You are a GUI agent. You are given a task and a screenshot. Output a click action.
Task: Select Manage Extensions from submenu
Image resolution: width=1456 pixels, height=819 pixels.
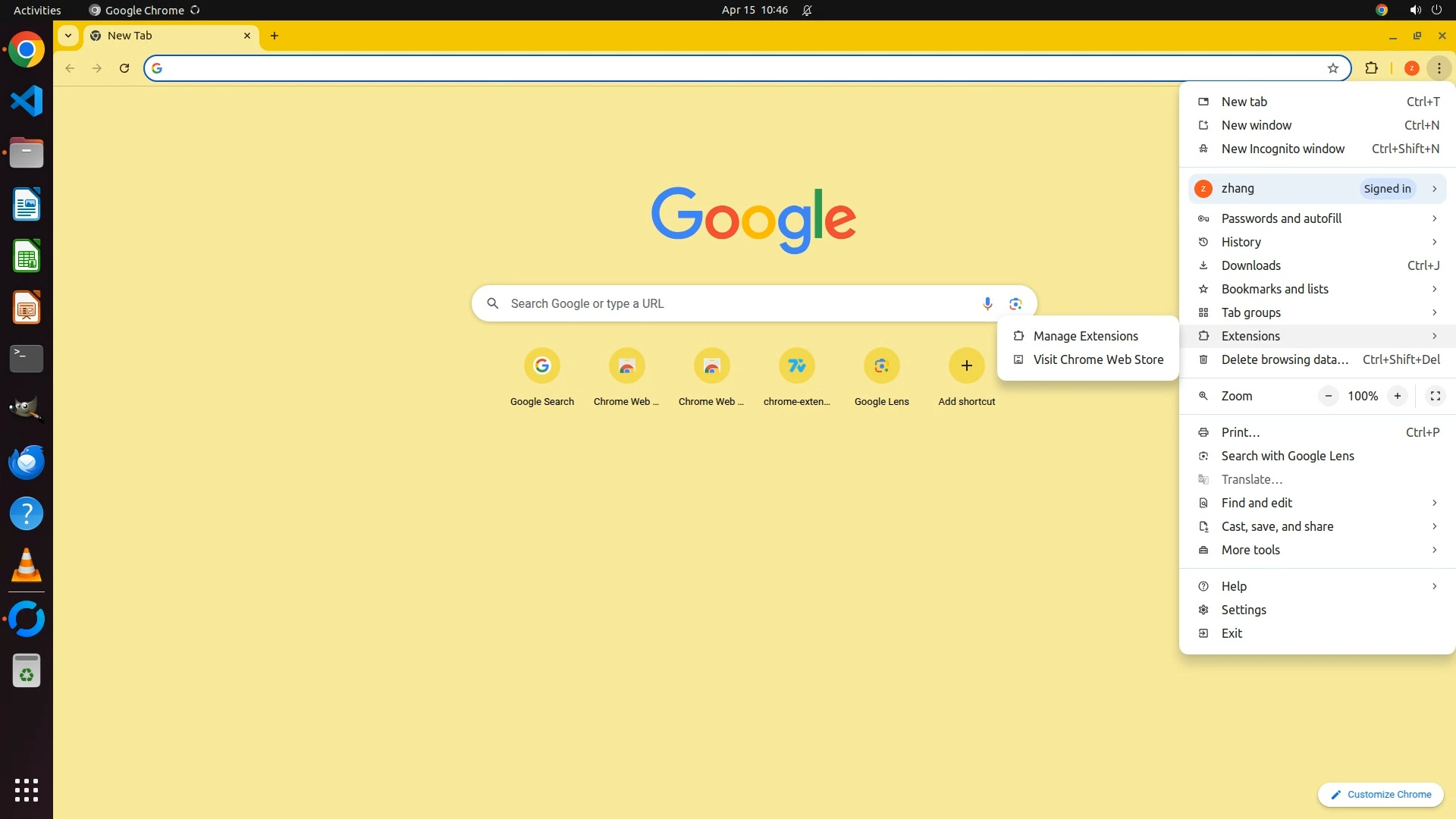[x=1085, y=336]
